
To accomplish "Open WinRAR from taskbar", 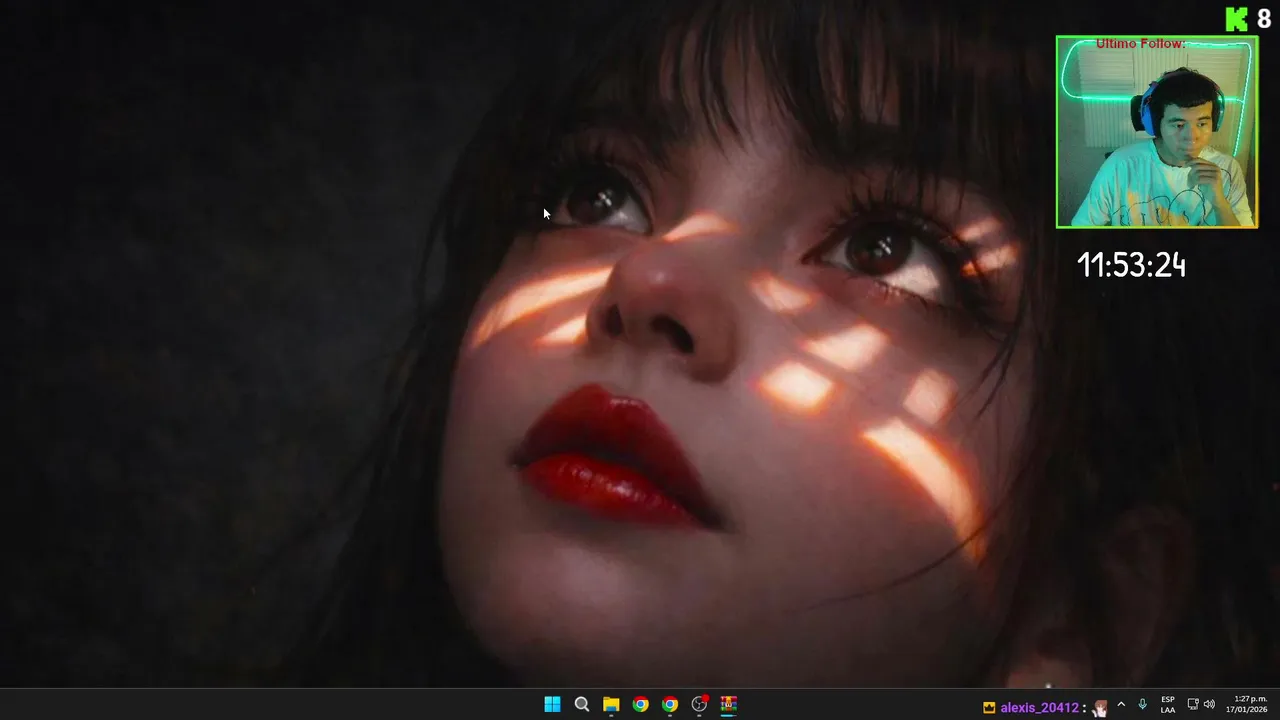I will (729, 705).
